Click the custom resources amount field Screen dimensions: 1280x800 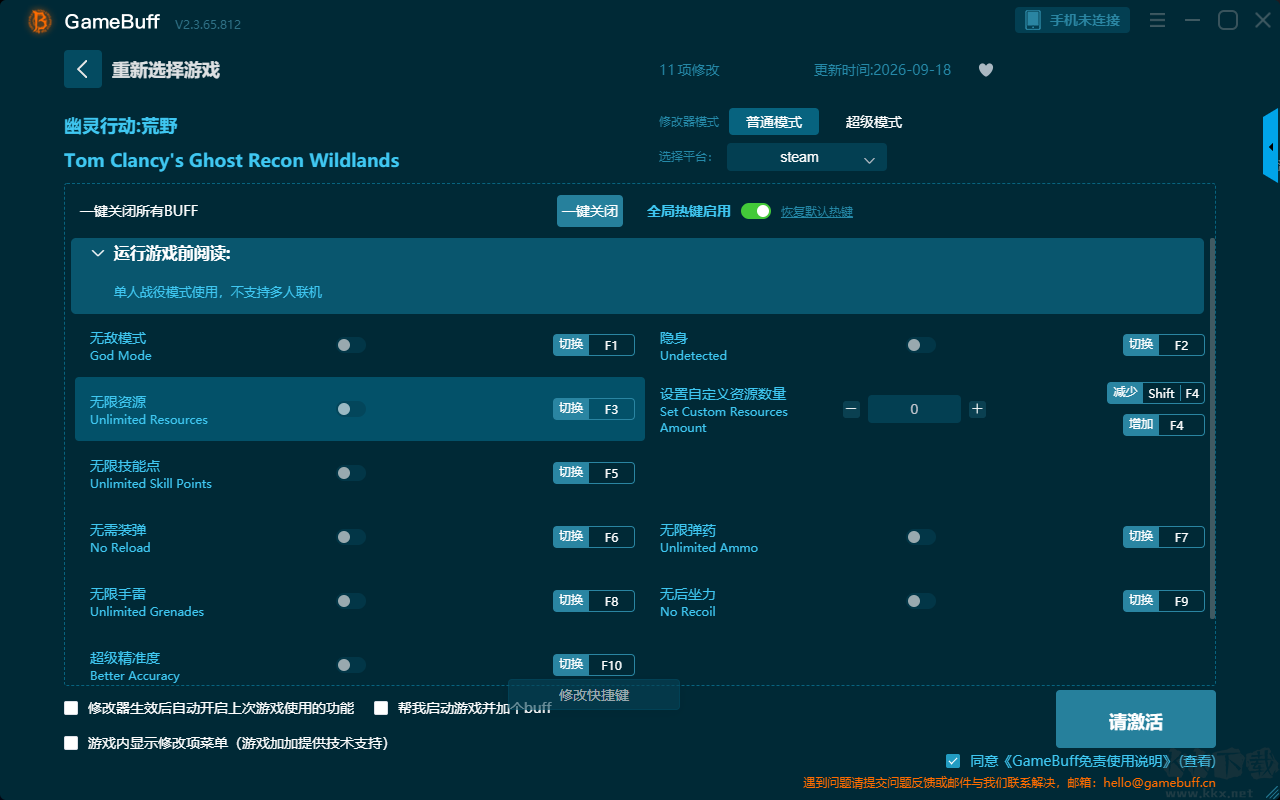coord(914,409)
